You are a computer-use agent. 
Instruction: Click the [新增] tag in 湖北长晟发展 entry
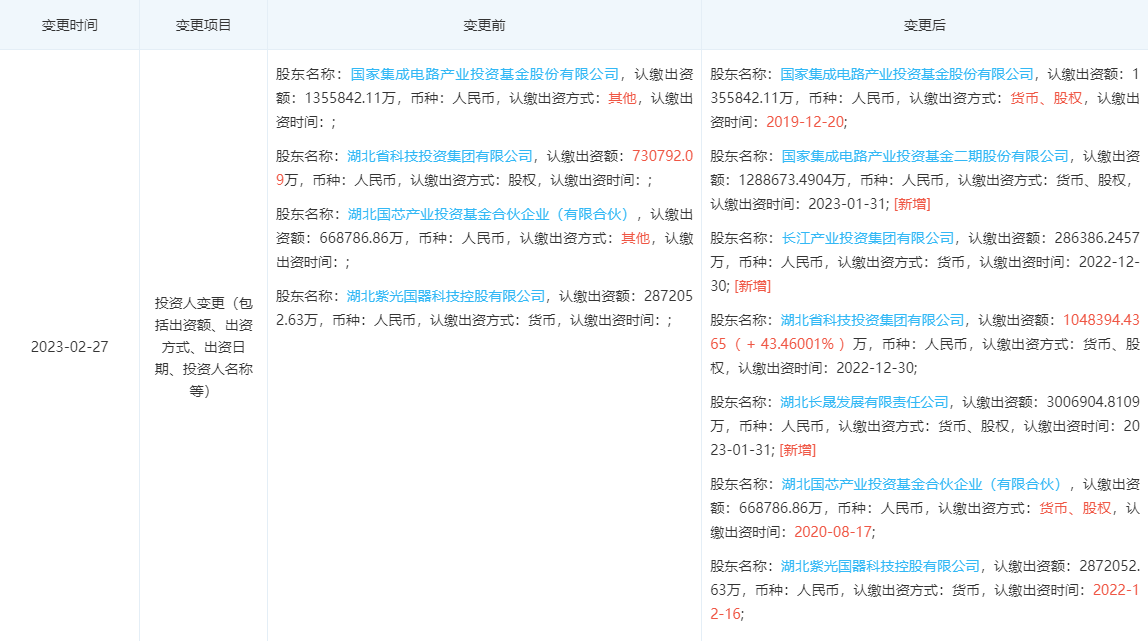pos(797,449)
